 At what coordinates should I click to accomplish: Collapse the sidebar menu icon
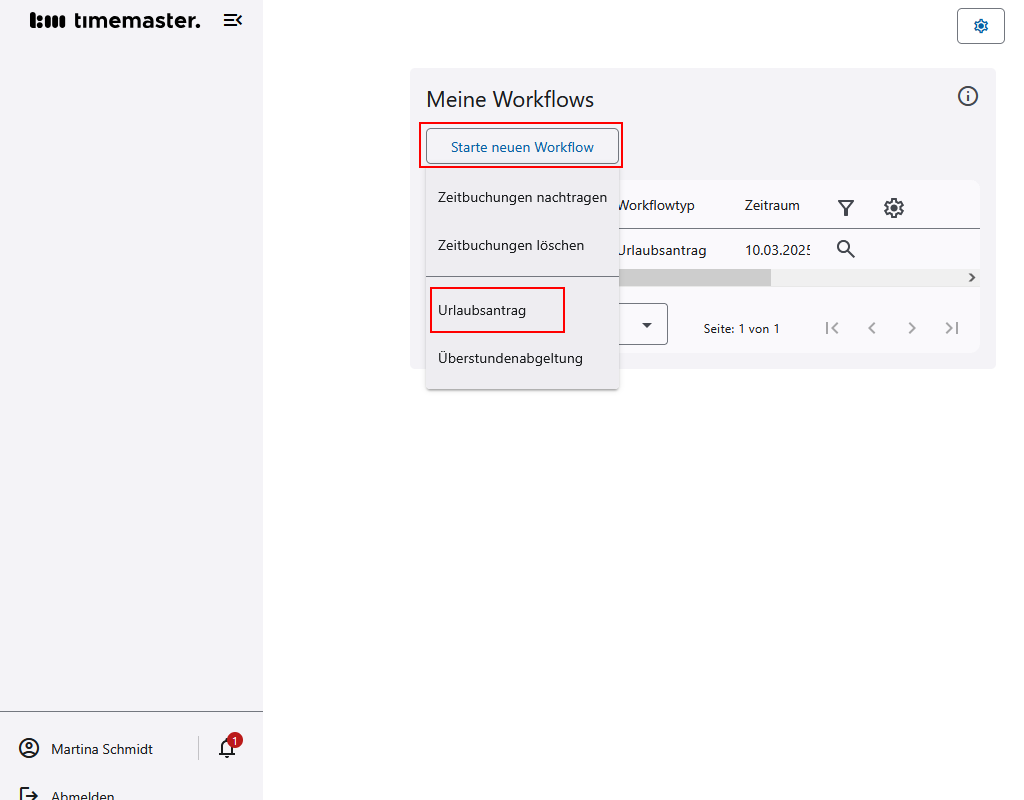point(233,20)
